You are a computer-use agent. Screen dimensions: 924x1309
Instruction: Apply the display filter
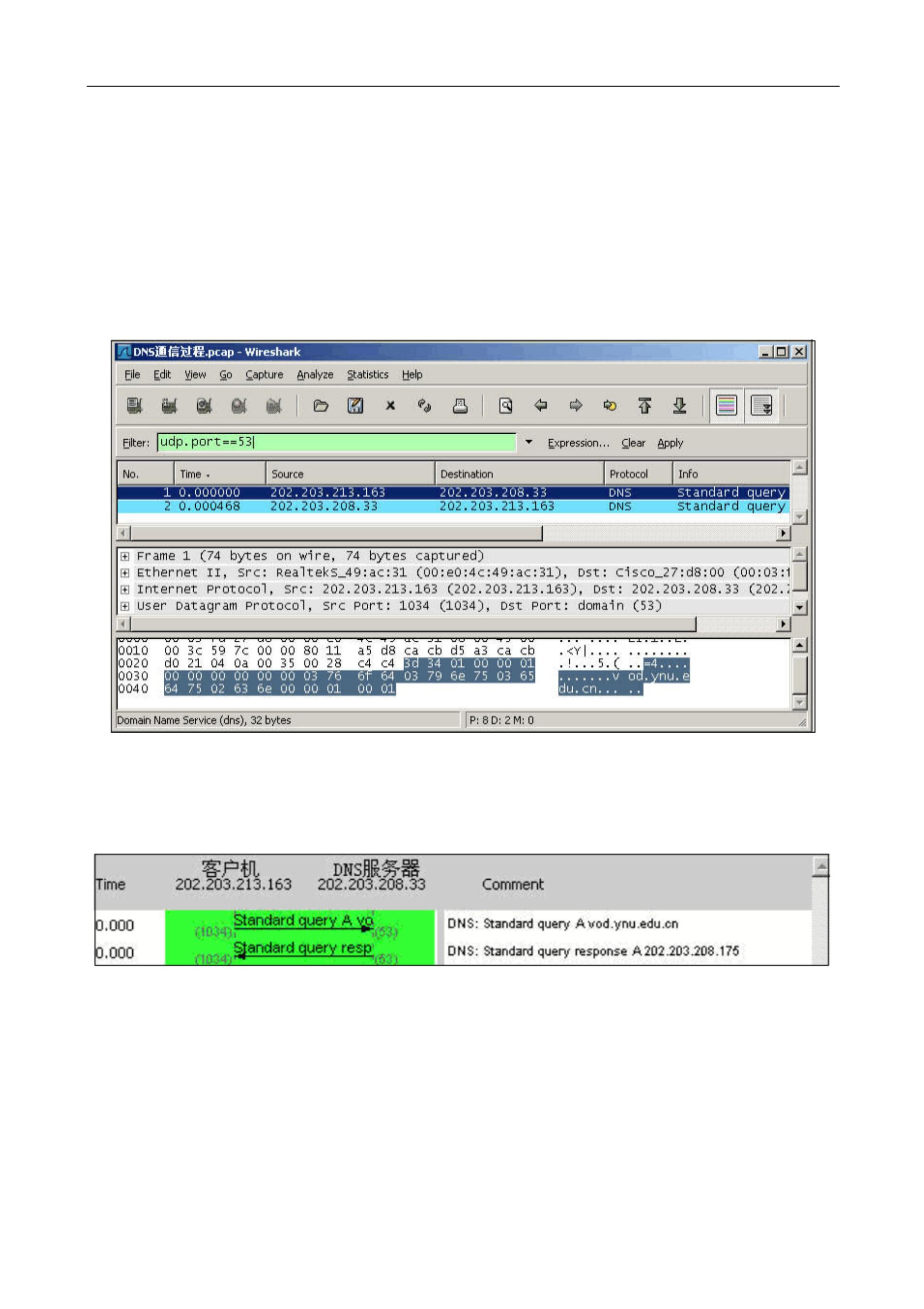tap(670, 443)
